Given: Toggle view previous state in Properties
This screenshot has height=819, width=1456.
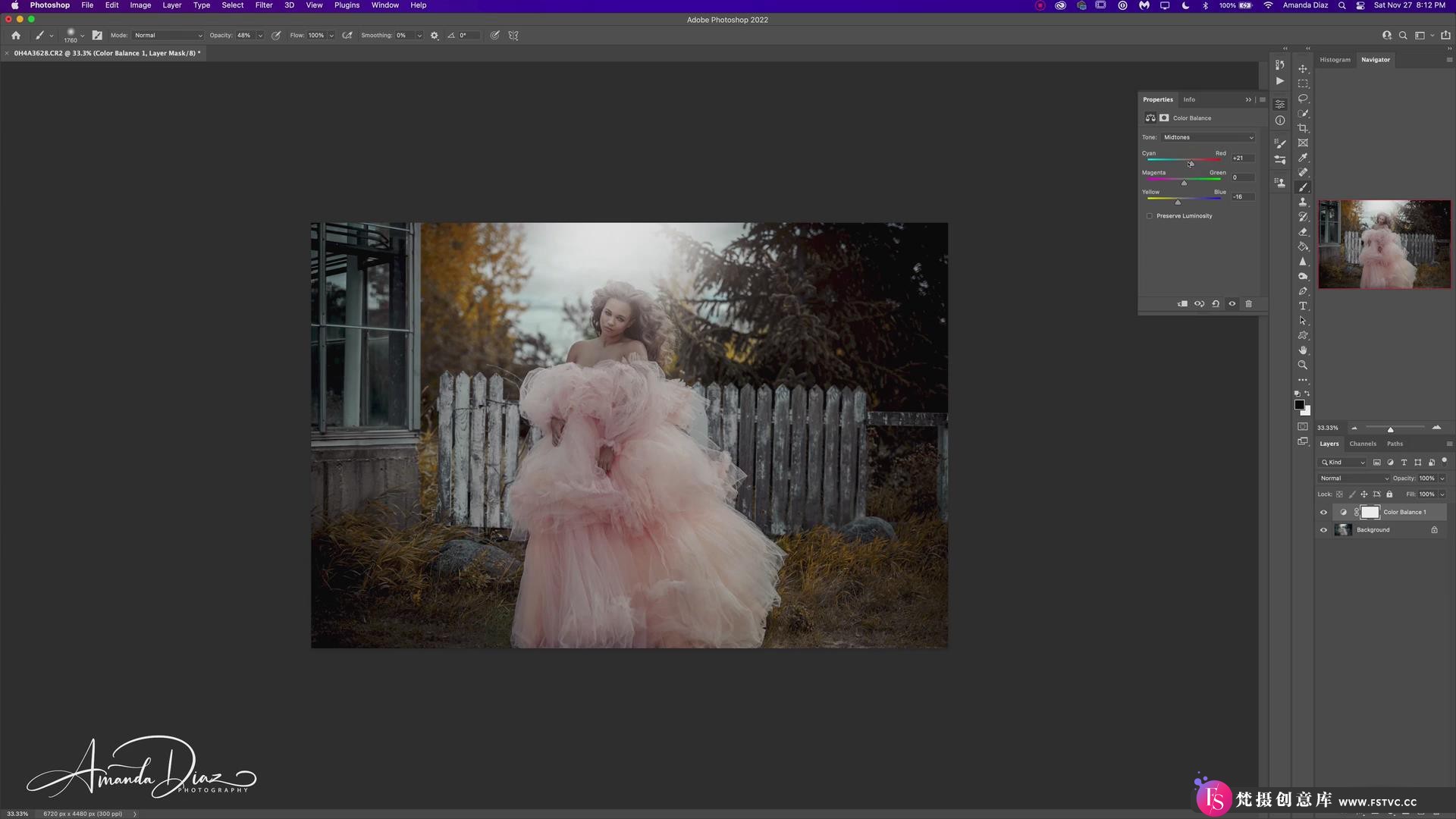Looking at the screenshot, I should point(1199,303).
